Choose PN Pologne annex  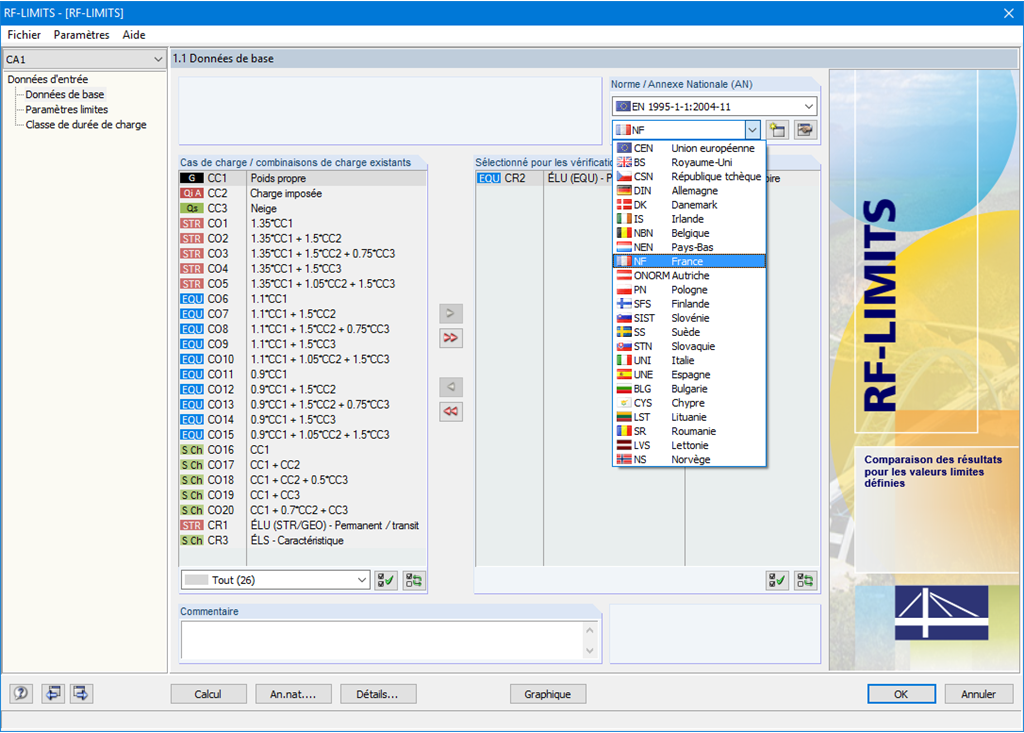coord(689,289)
